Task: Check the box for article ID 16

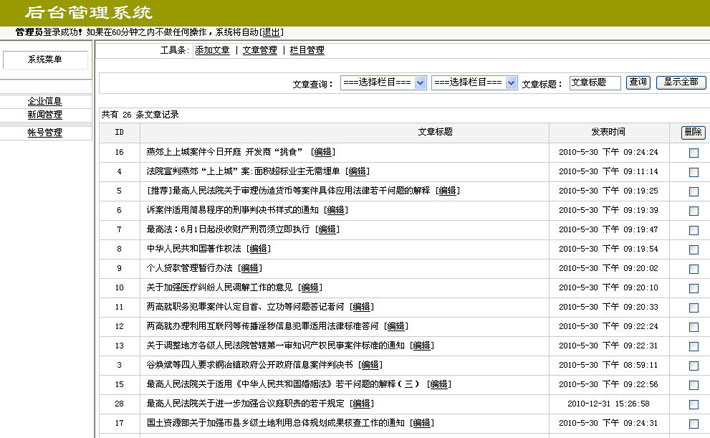Action: tap(693, 153)
